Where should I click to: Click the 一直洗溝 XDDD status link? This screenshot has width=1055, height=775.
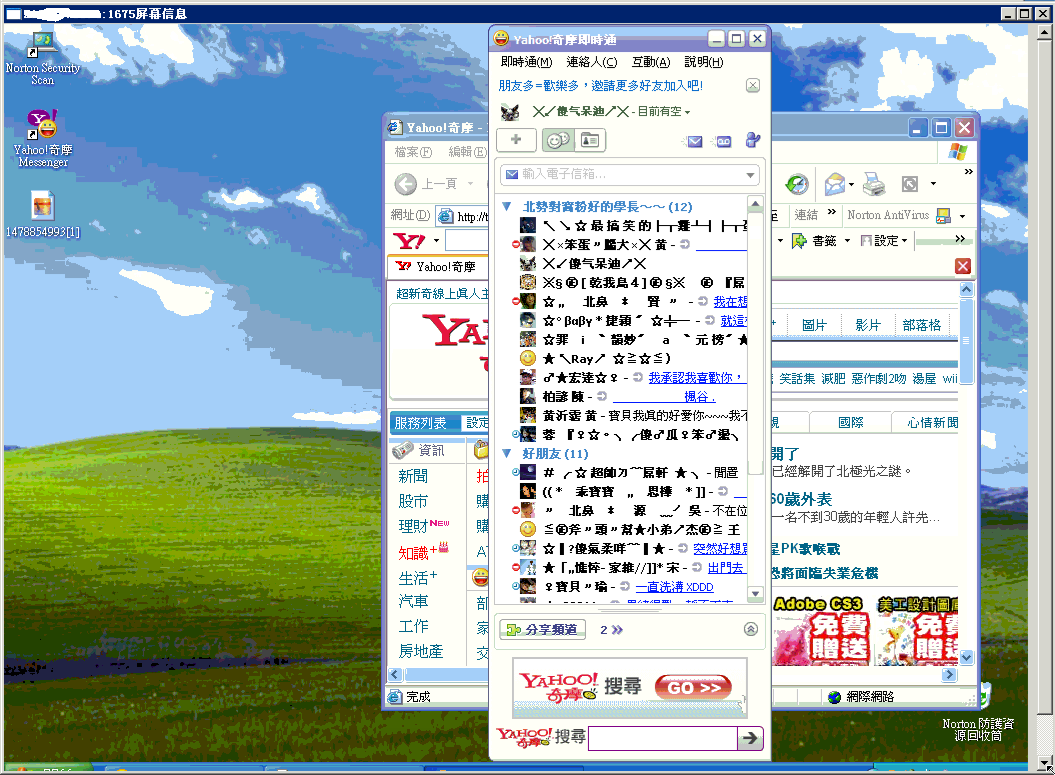pos(675,587)
